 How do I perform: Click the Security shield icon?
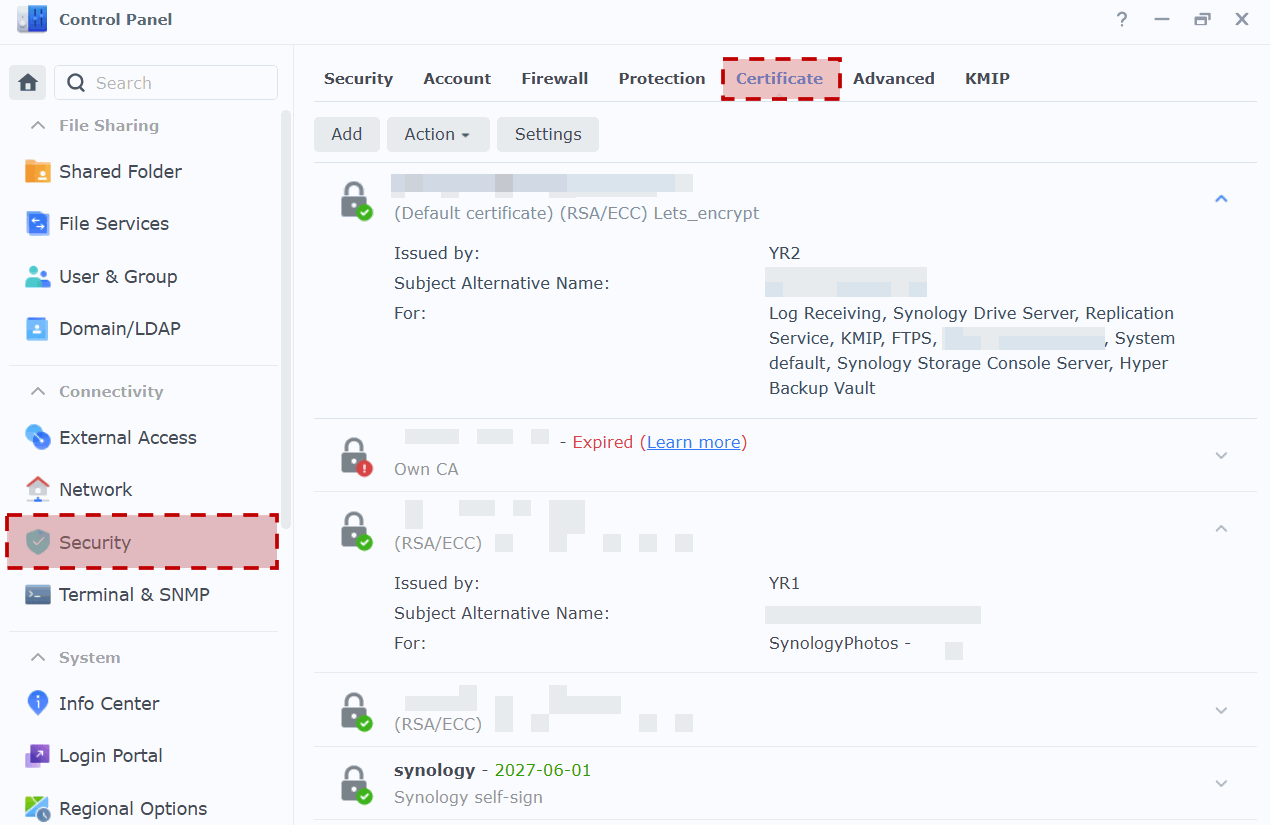point(37,542)
